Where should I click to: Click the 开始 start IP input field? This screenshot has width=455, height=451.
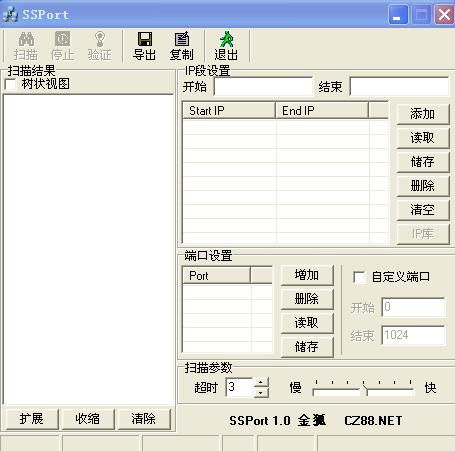click(x=263, y=87)
